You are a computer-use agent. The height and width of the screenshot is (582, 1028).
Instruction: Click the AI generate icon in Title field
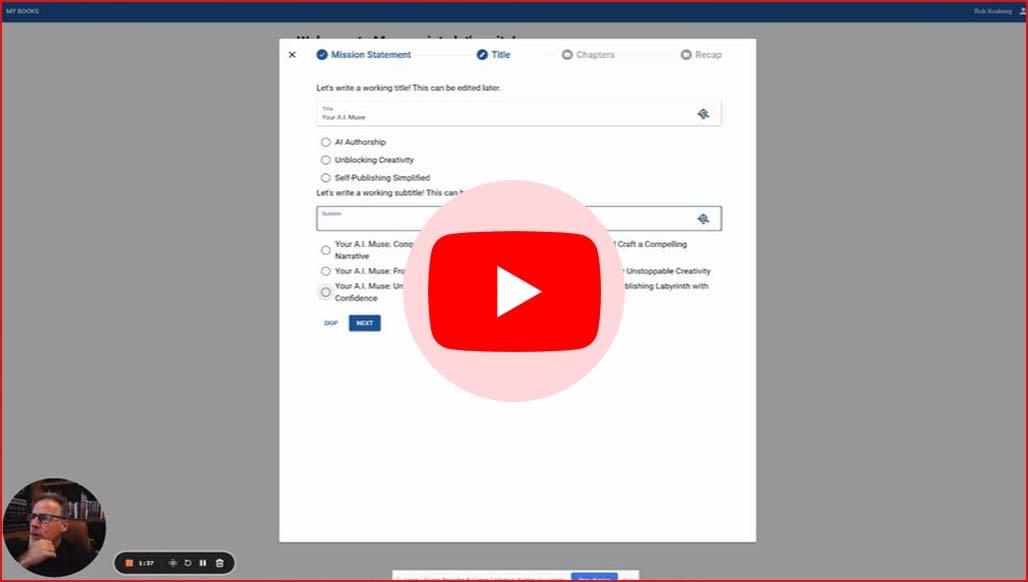(x=703, y=114)
